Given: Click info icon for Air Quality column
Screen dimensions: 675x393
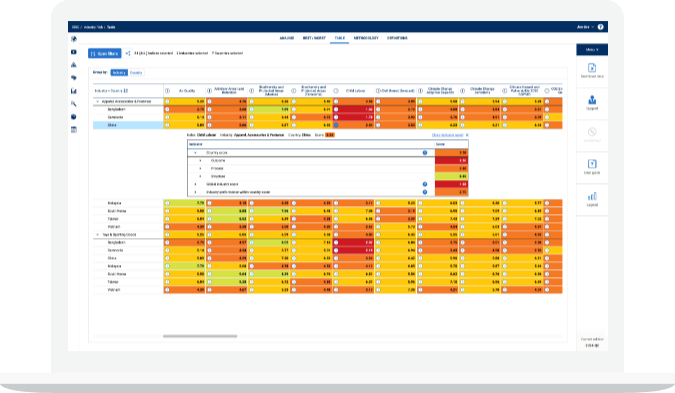Looking at the screenshot, I should 167,91.
